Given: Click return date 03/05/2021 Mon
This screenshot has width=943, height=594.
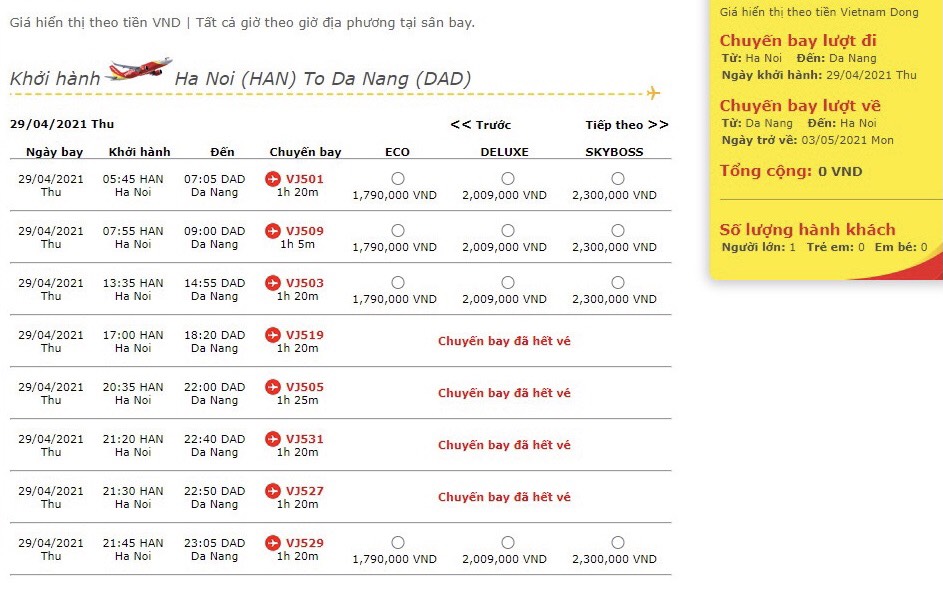Looking at the screenshot, I should [849, 140].
